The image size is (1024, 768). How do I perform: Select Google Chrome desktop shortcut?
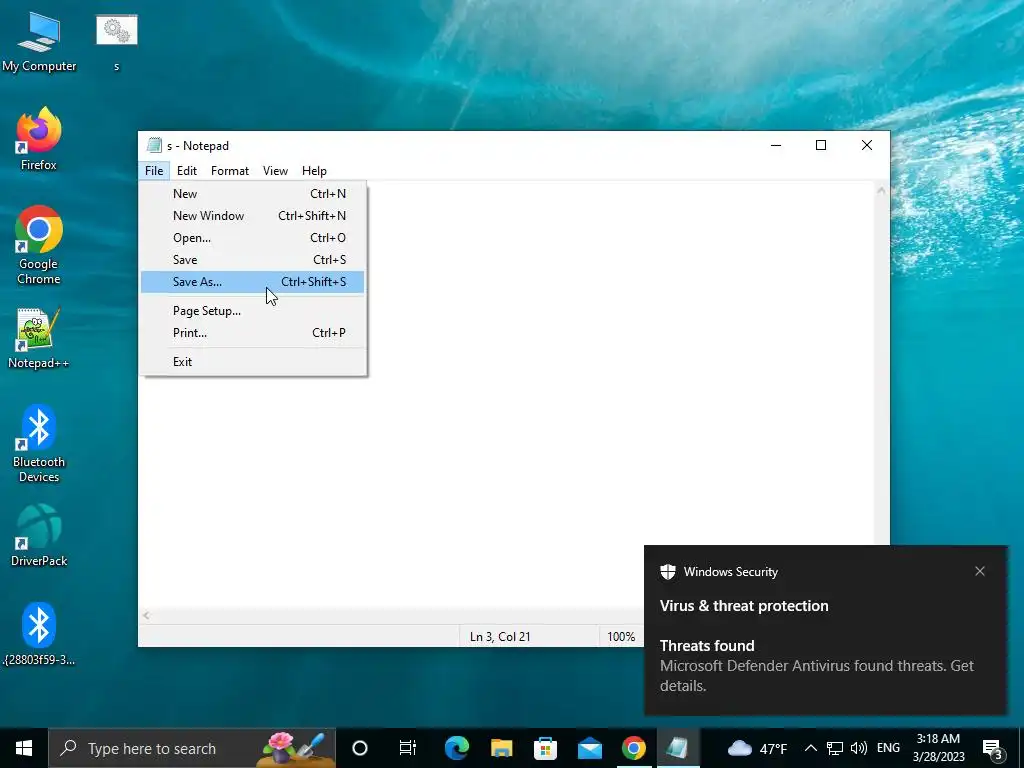point(39,246)
